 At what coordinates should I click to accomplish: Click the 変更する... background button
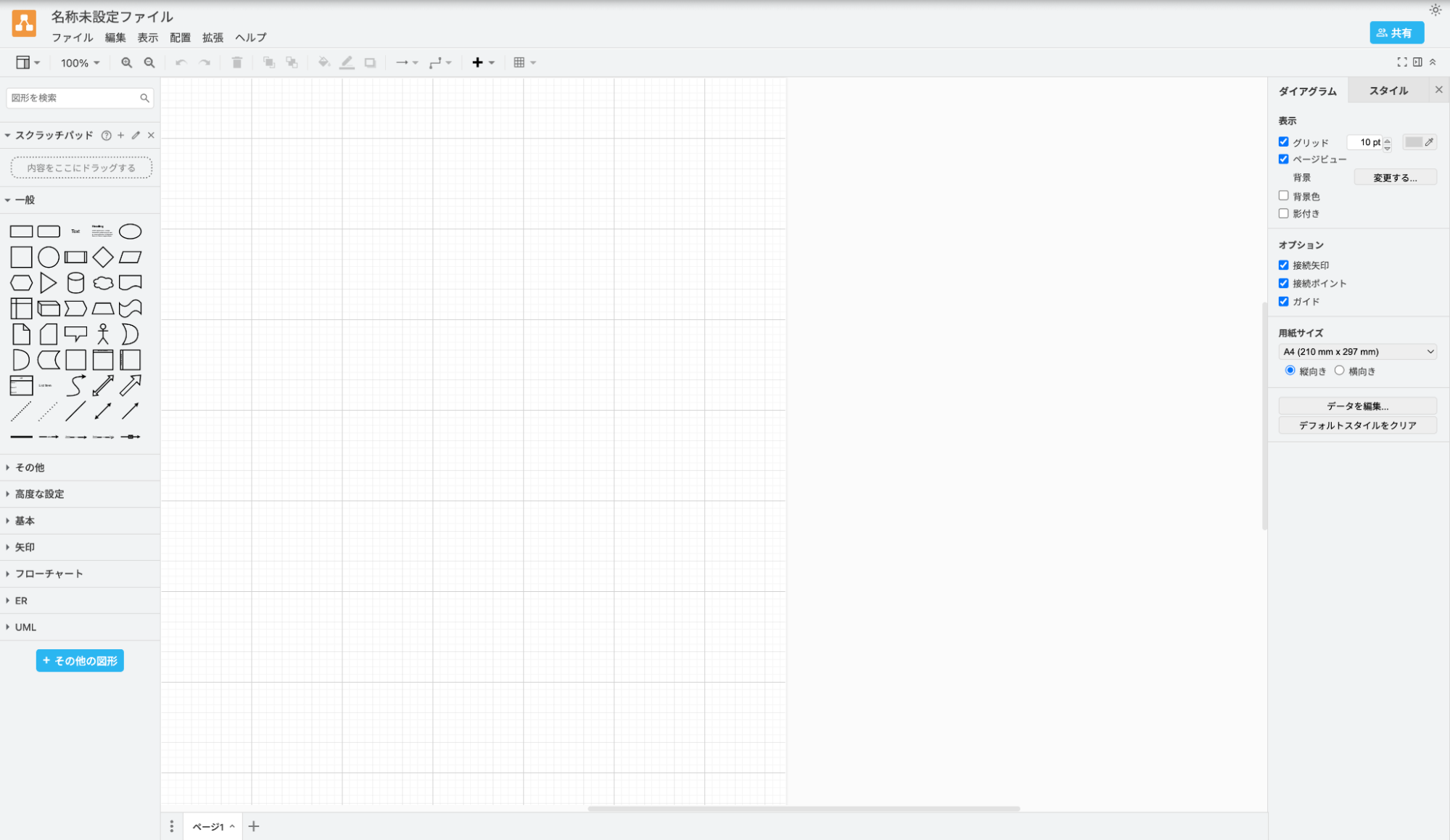click(x=1395, y=178)
